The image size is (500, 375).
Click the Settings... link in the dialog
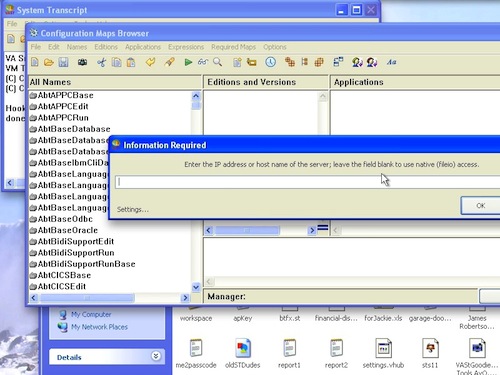point(133,210)
